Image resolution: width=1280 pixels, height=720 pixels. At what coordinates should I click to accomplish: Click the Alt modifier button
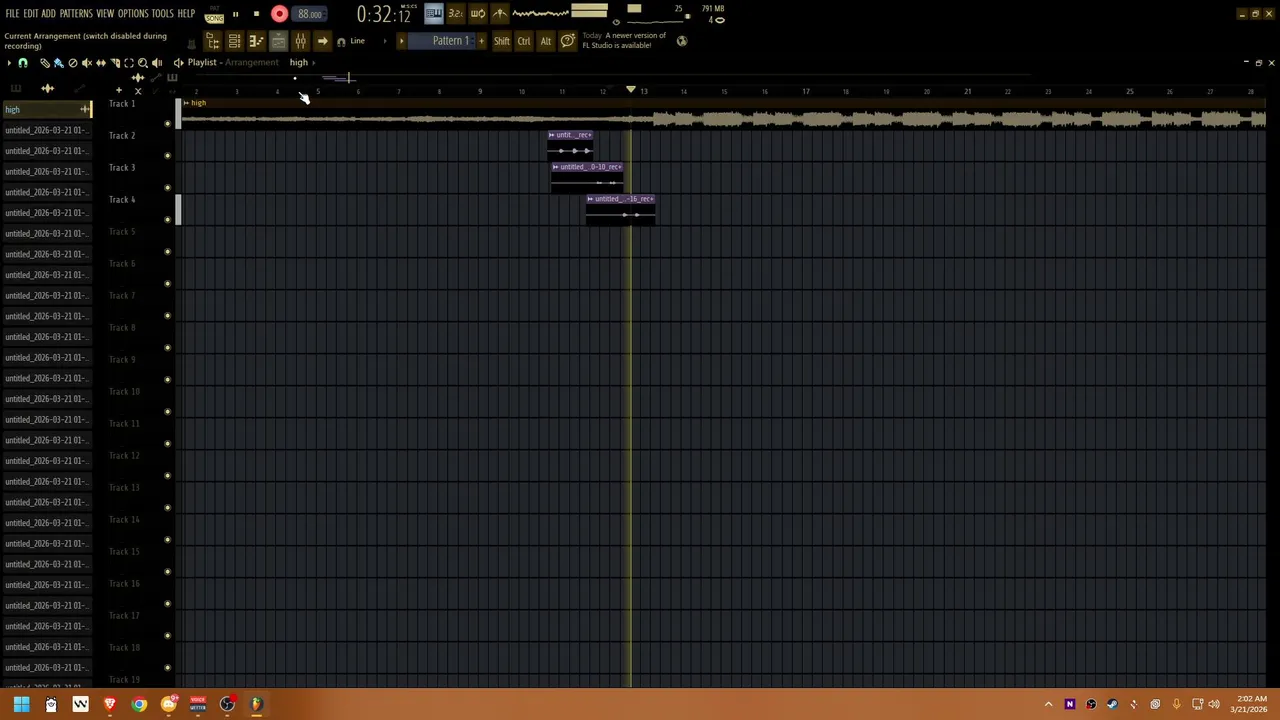tap(546, 41)
